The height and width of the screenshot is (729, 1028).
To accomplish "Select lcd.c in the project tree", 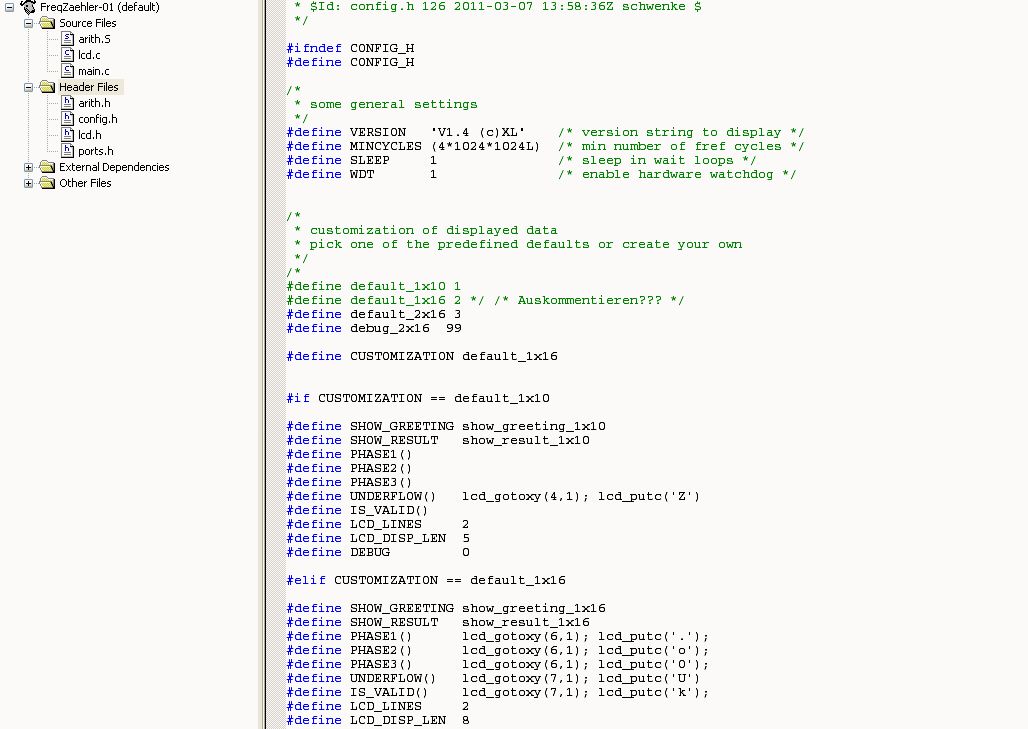I will pos(89,55).
